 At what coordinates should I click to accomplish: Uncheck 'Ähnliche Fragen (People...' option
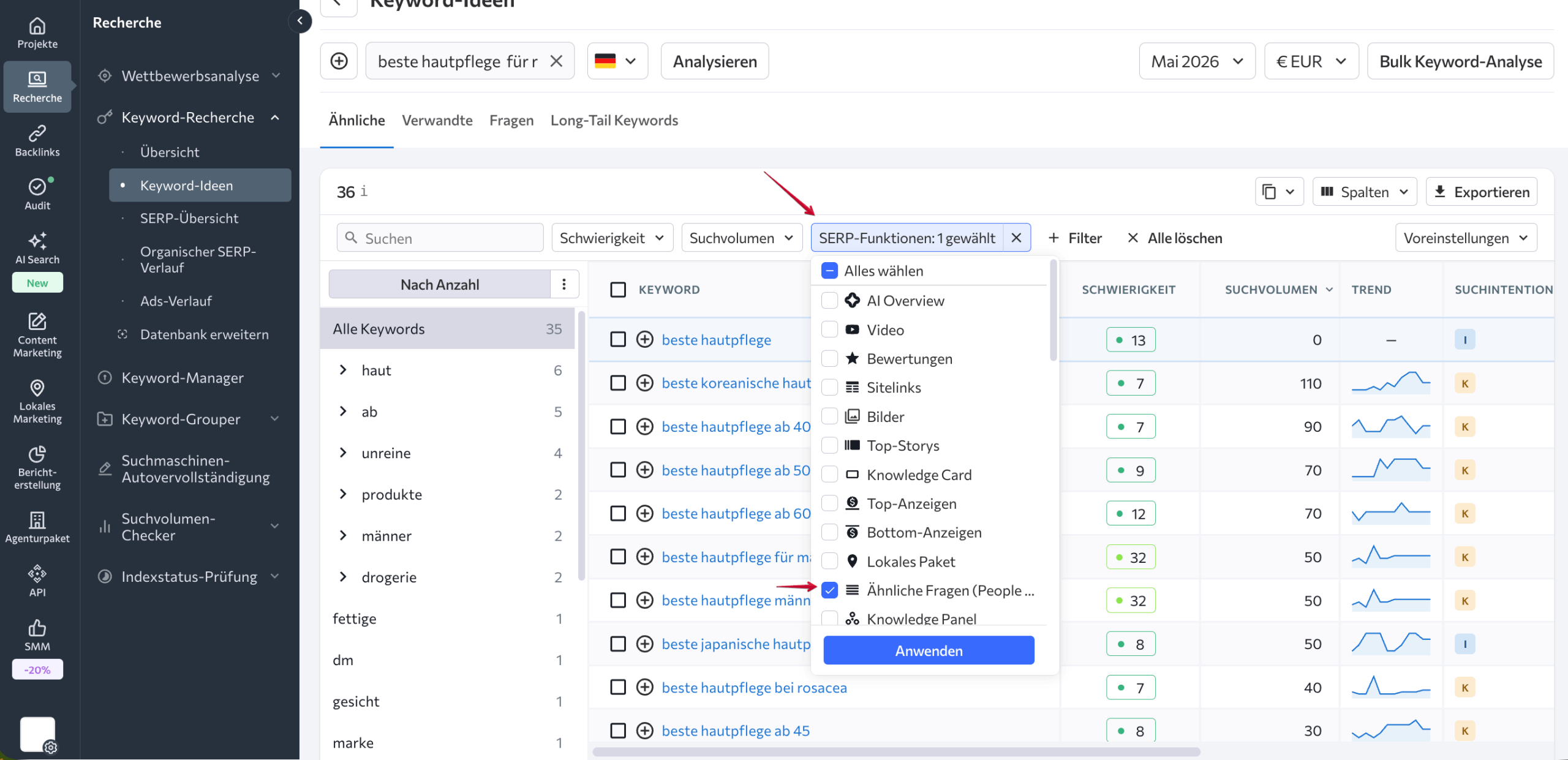coord(829,590)
